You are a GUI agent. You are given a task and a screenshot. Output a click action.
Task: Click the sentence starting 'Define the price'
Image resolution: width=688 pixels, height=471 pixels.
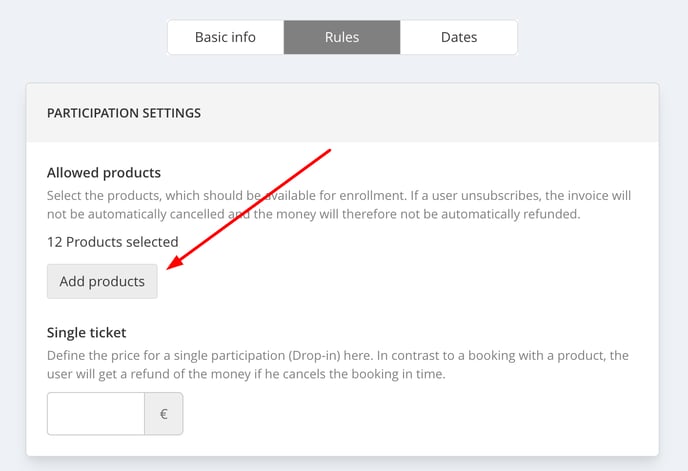tap(210, 355)
